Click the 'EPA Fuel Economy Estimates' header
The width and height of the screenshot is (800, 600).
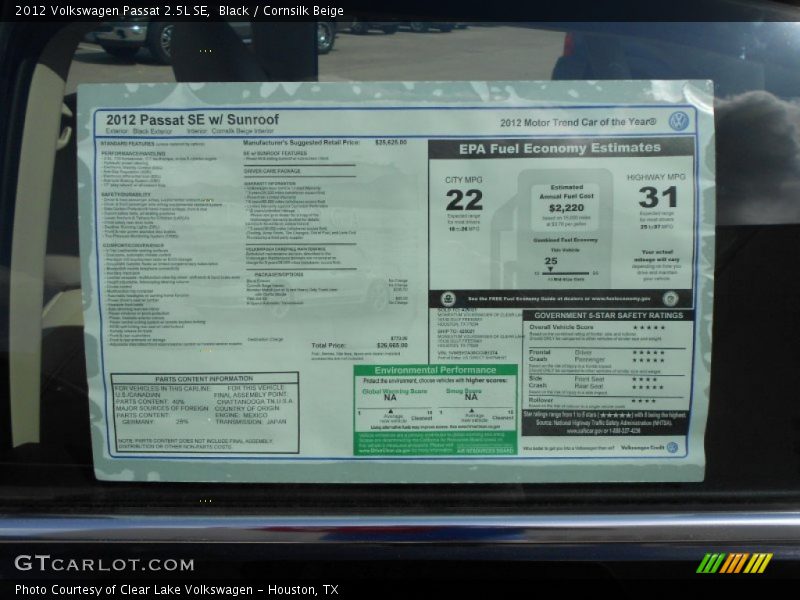[x=560, y=148]
